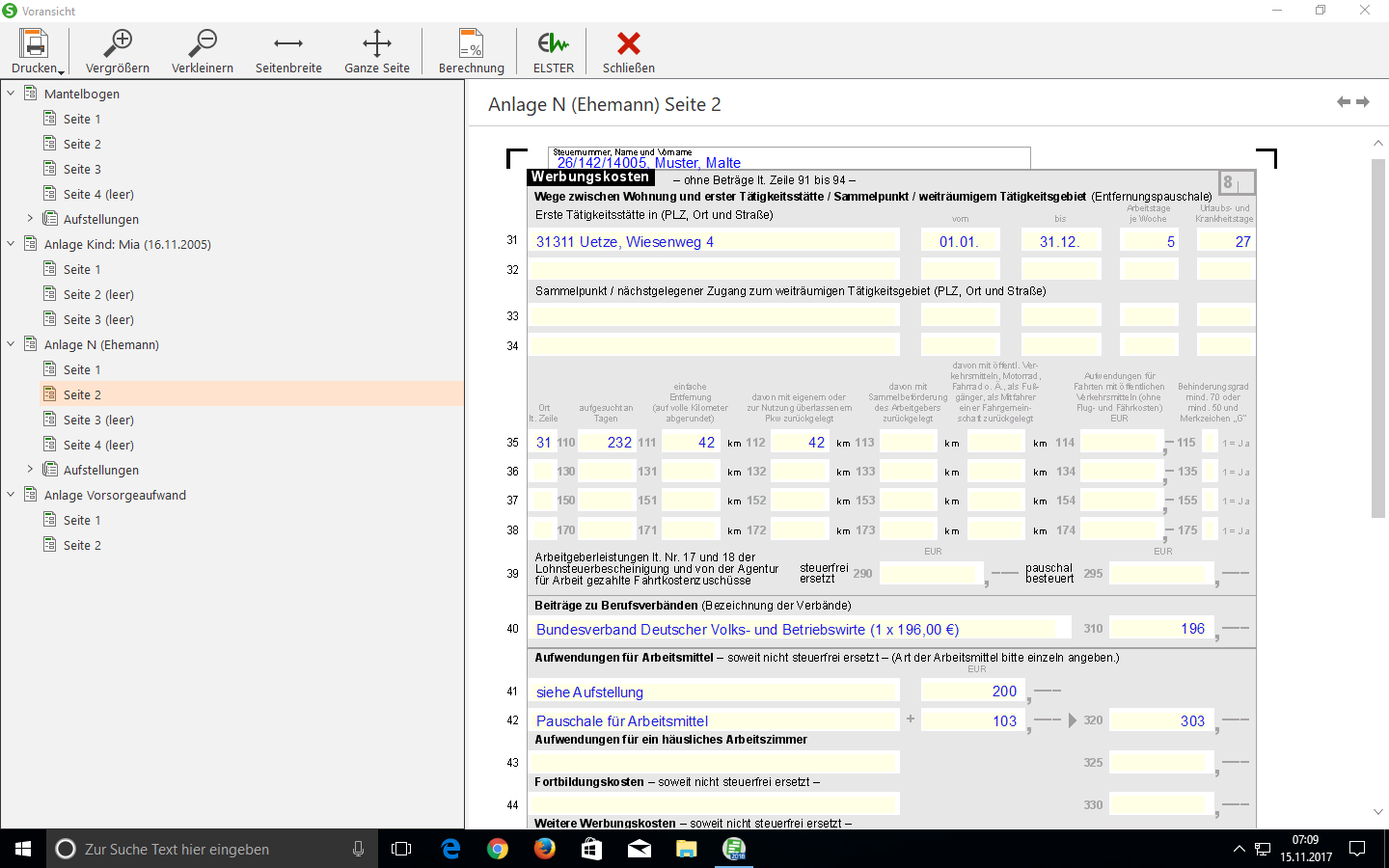Open Anlage Kind Seite 1
The width and height of the screenshot is (1389, 868).
click(x=82, y=269)
